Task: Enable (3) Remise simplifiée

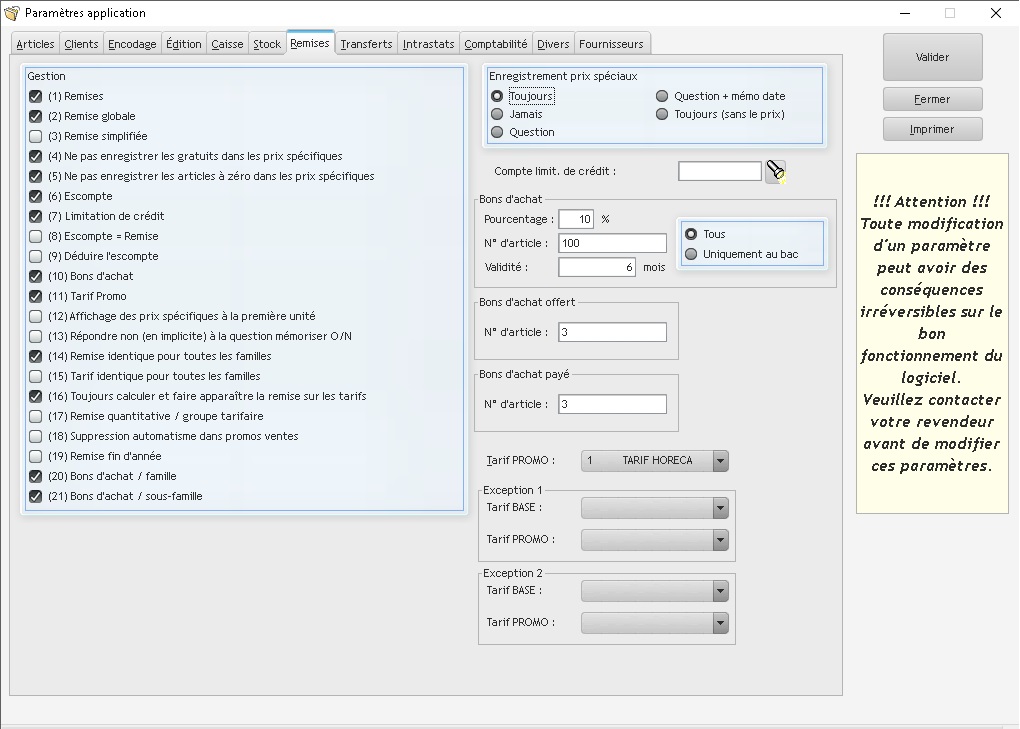Action: 36,137
